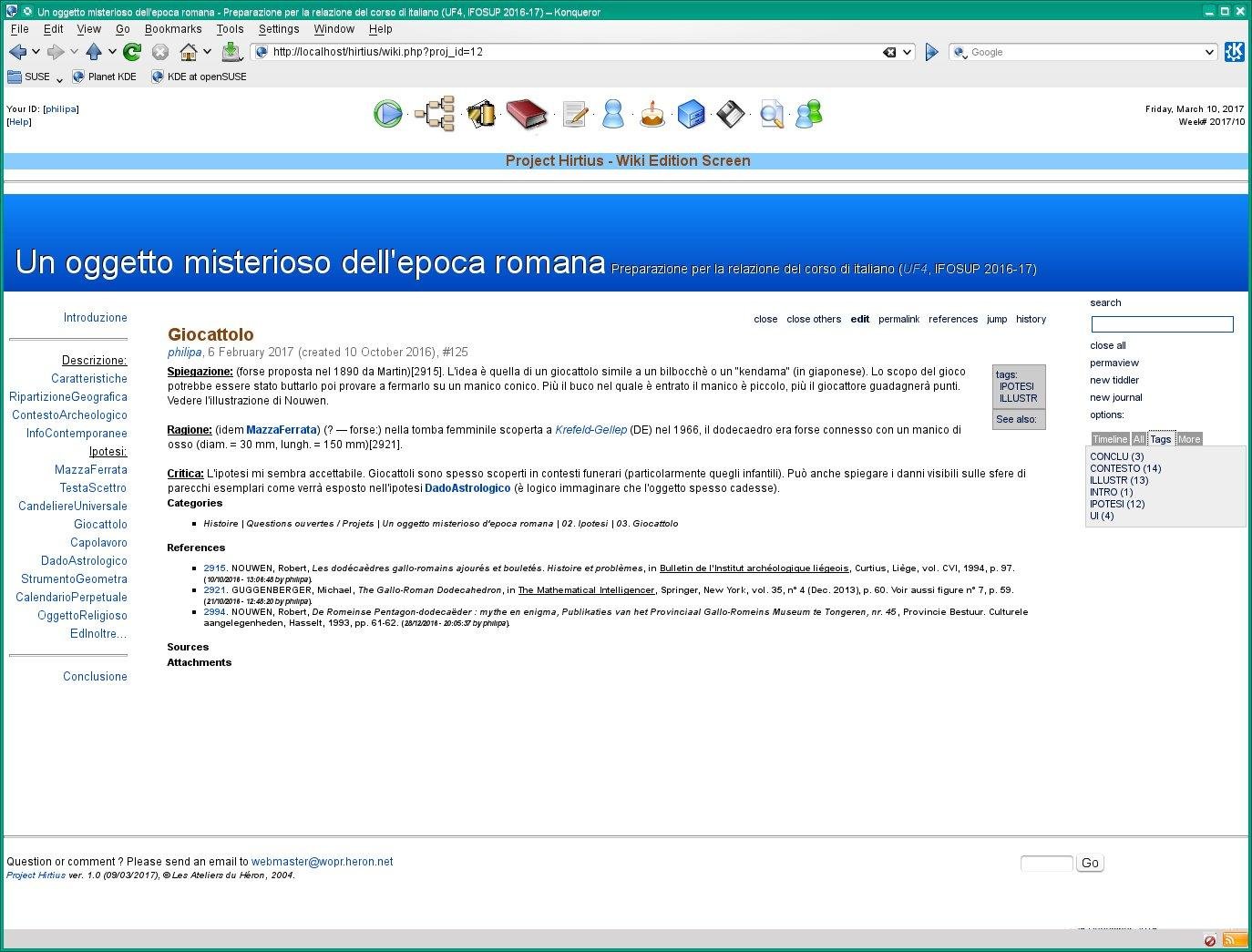Open the birthday cake icon
The height and width of the screenshot is (952, 1252).
point(652,114)
